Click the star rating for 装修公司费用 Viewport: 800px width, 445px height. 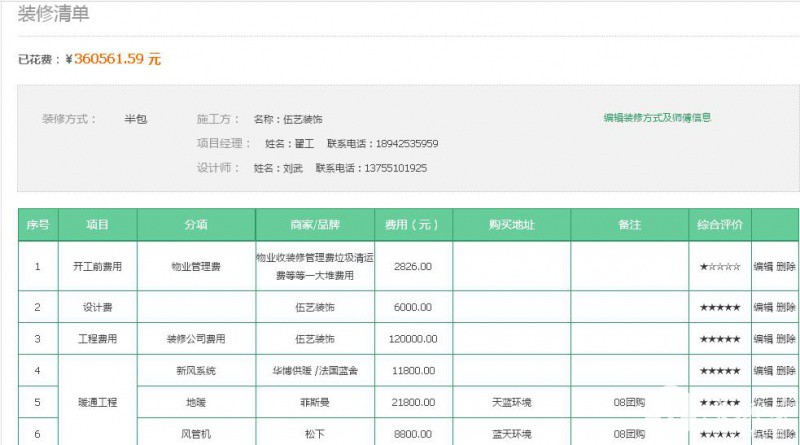(719, 339)
